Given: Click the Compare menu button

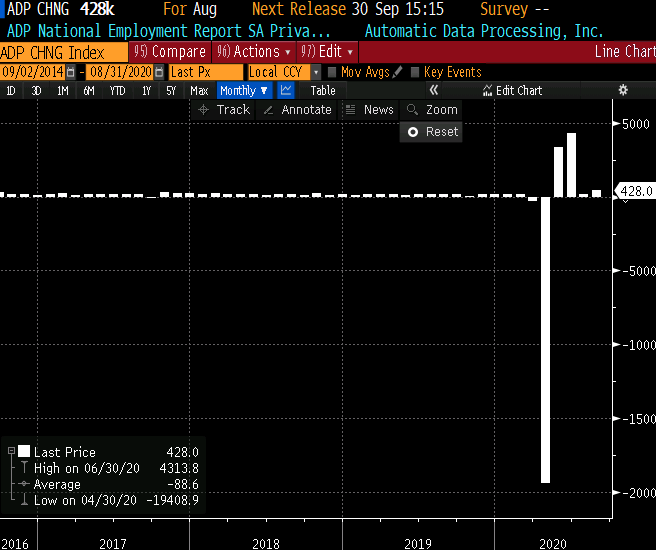Looking at the screenshot, I should pyautogui.click(x=170, y=52).
